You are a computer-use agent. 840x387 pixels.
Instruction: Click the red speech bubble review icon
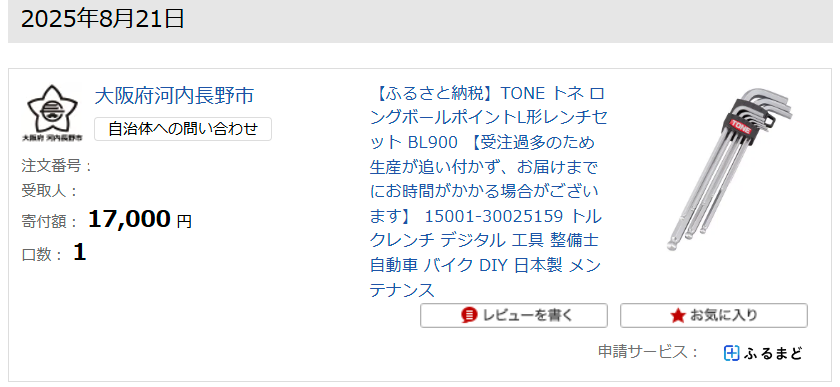click(469, 316)
